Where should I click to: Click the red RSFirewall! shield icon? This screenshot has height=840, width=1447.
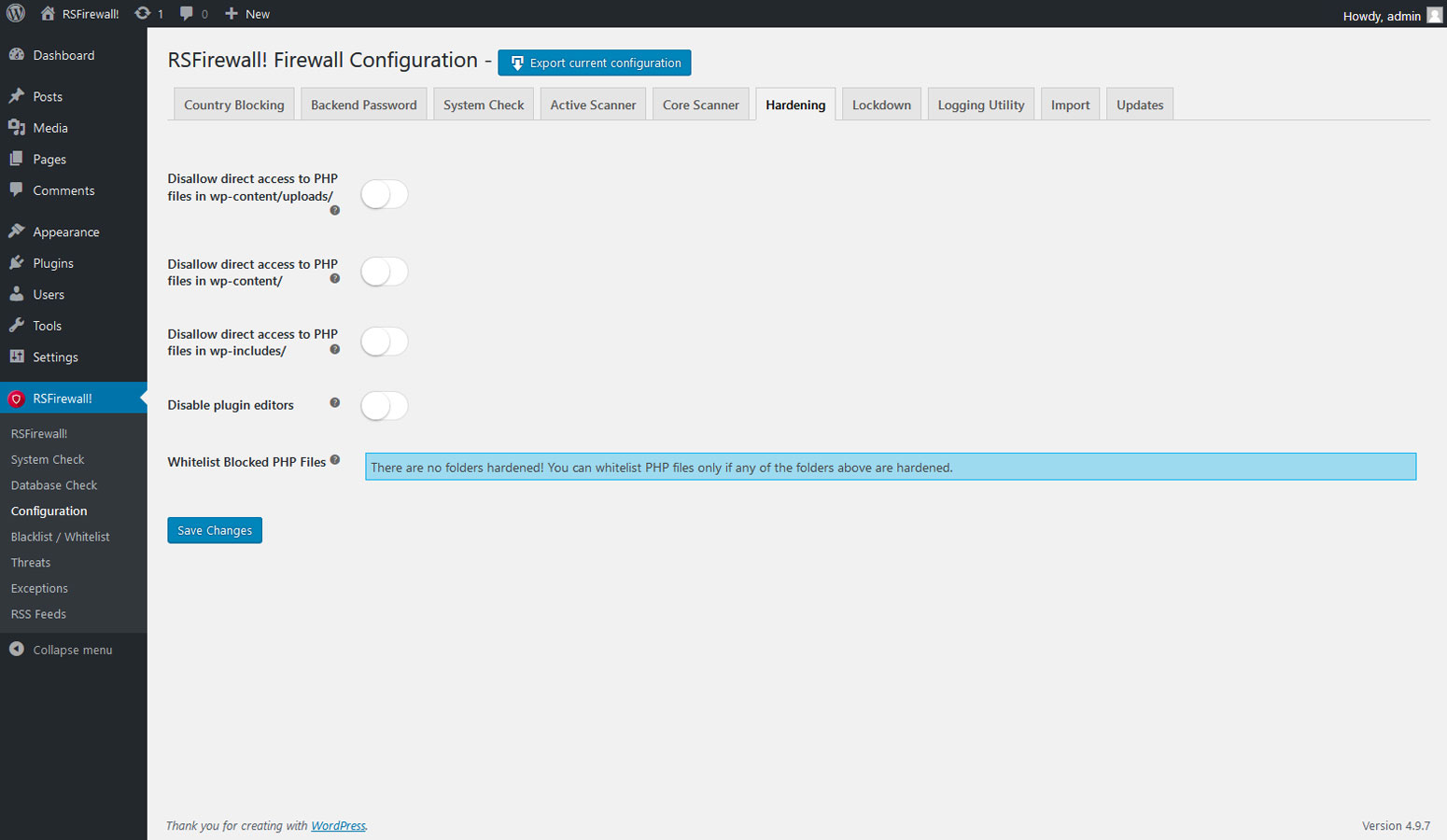point(16,399)
